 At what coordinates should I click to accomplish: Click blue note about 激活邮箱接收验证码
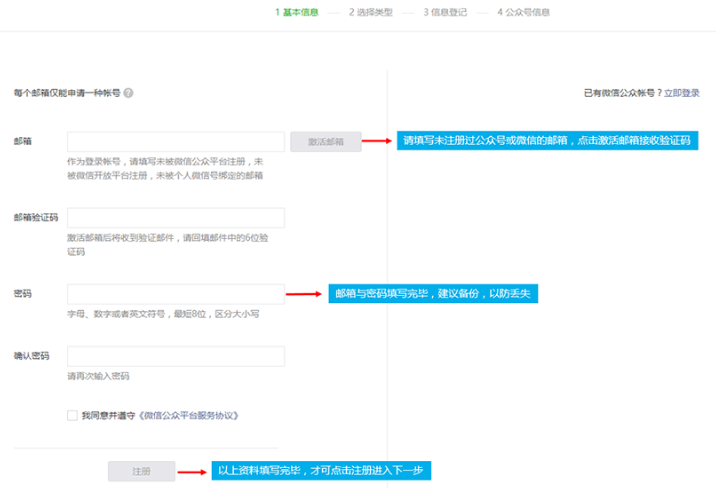(x=546, y=142)
